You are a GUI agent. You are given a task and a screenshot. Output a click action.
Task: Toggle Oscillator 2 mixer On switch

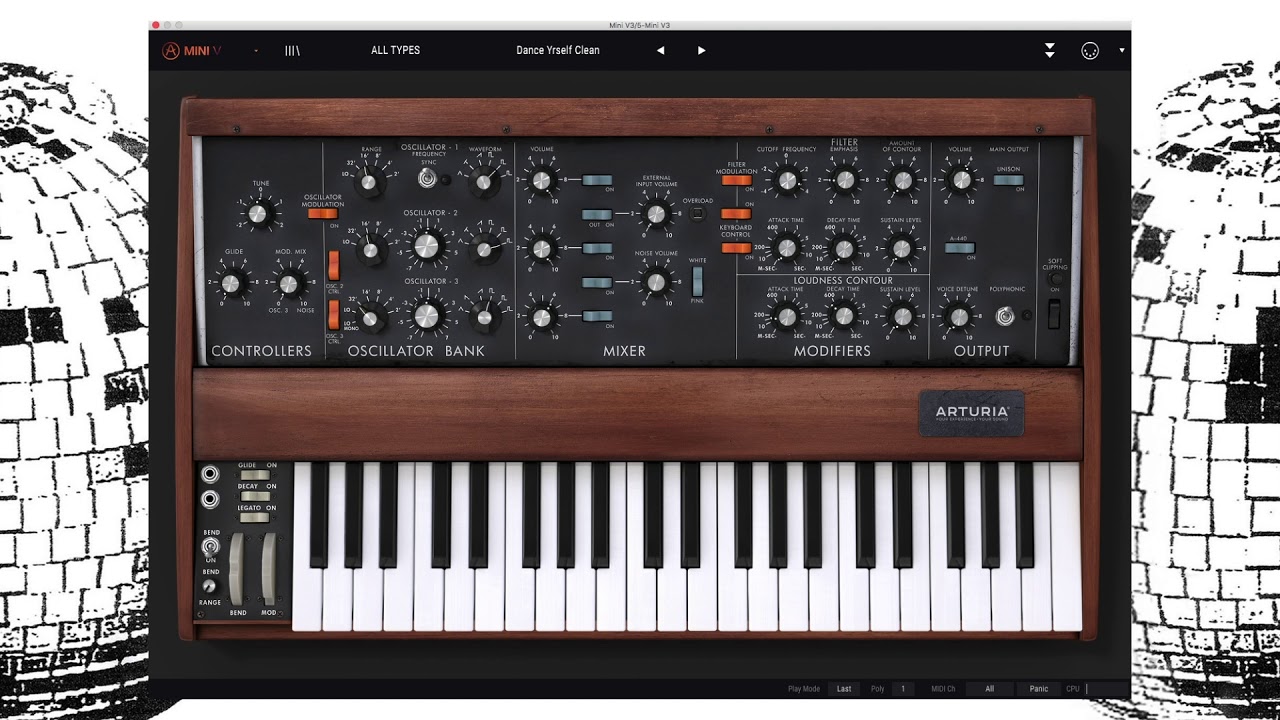597,248
